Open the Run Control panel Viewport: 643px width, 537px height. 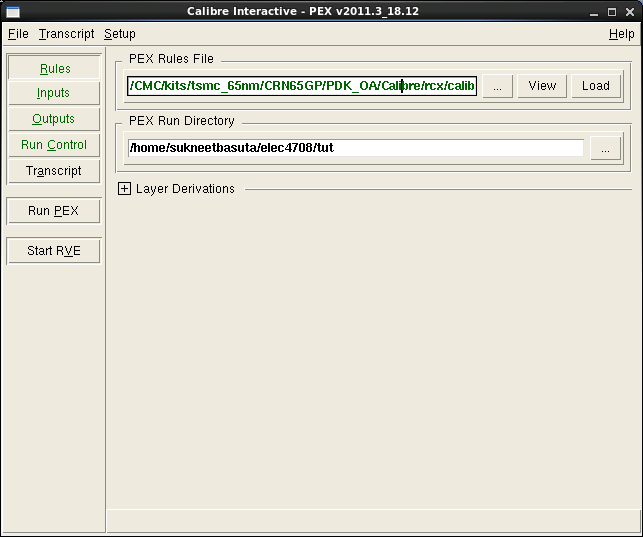click(x=54, y=145)
